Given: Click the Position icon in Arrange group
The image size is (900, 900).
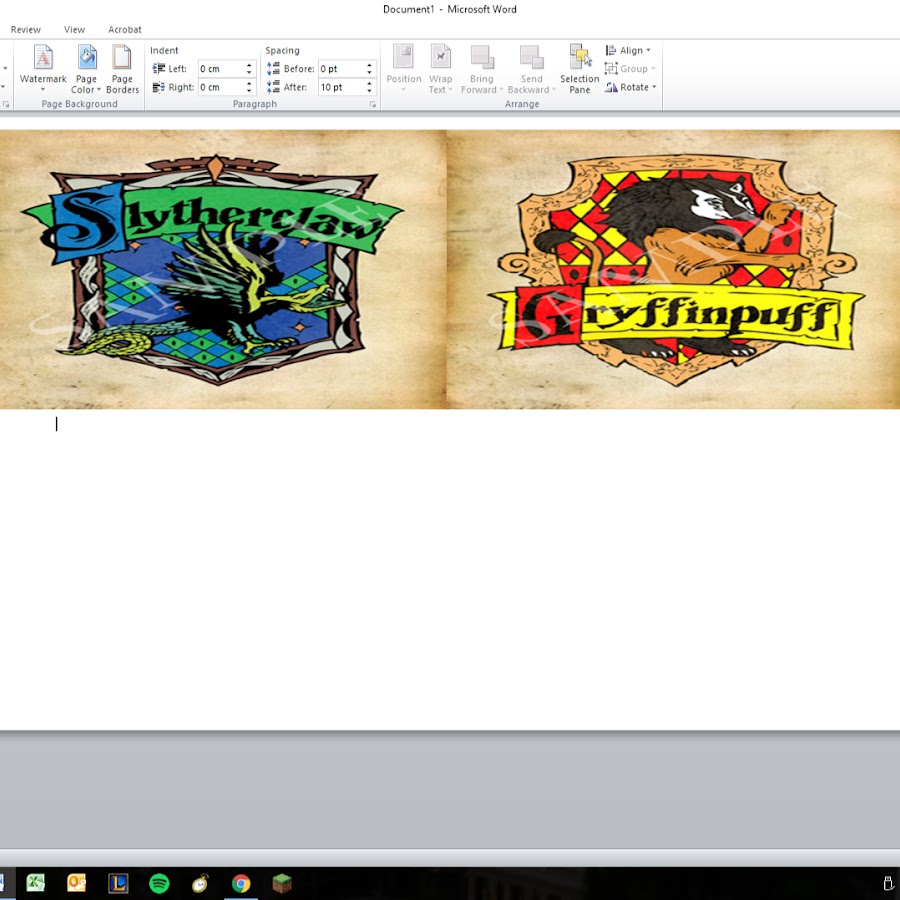Looking at the screenshot, I should pos(404,57).
